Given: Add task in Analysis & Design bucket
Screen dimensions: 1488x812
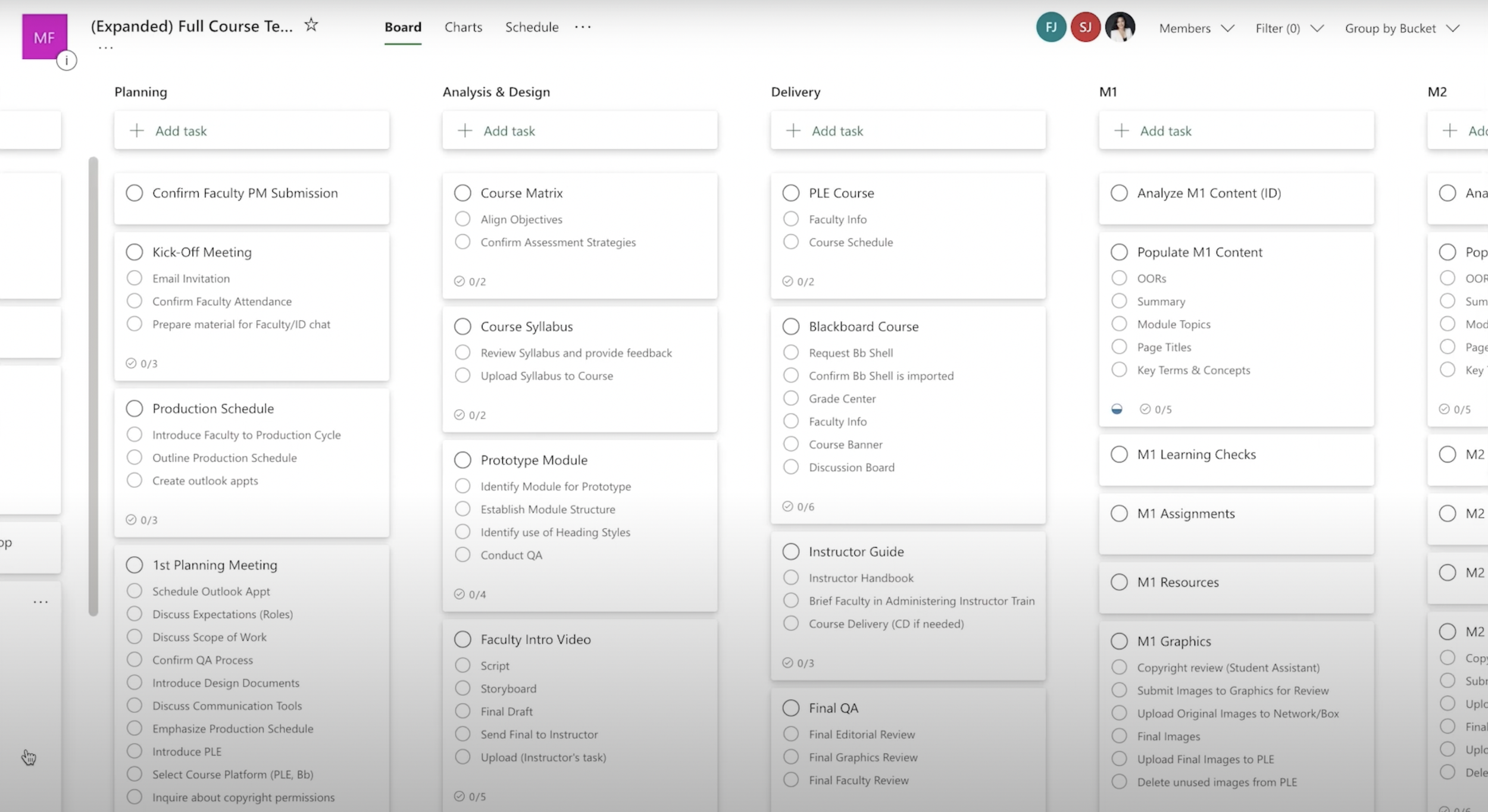Looking at the screenshot, I should 580,130.
